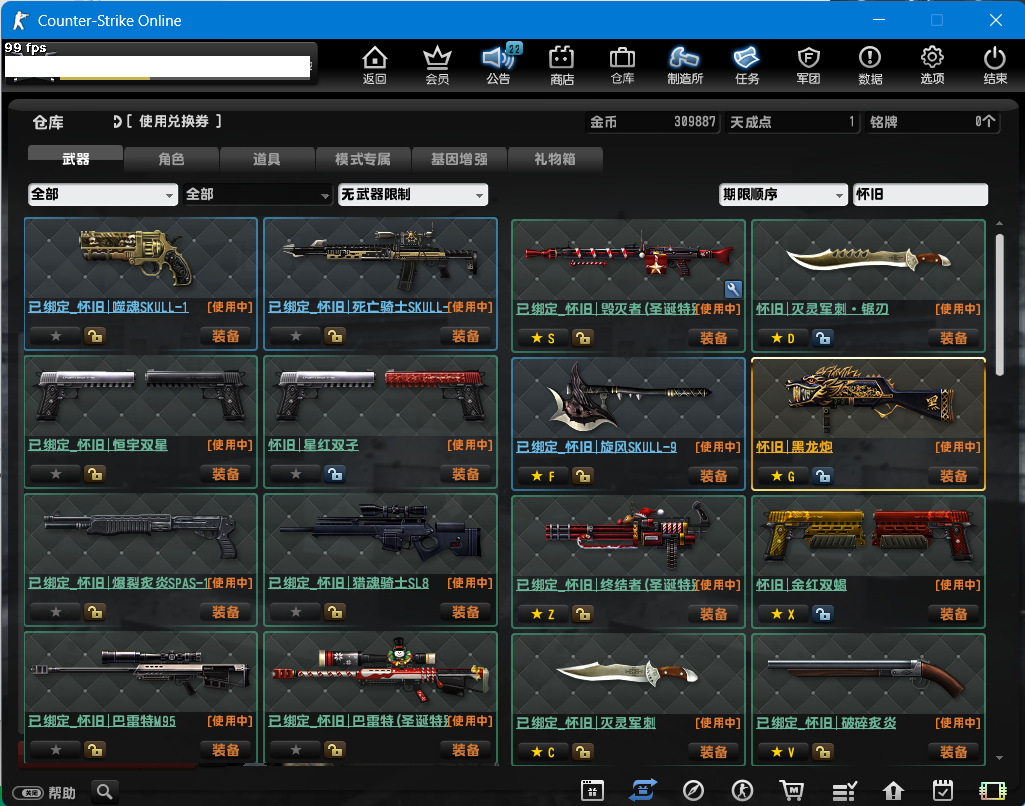Image resolution: width=1025 pixels, height=806 pixels.
Task: Switch to the 武器 tab
Action: point(75,158)
